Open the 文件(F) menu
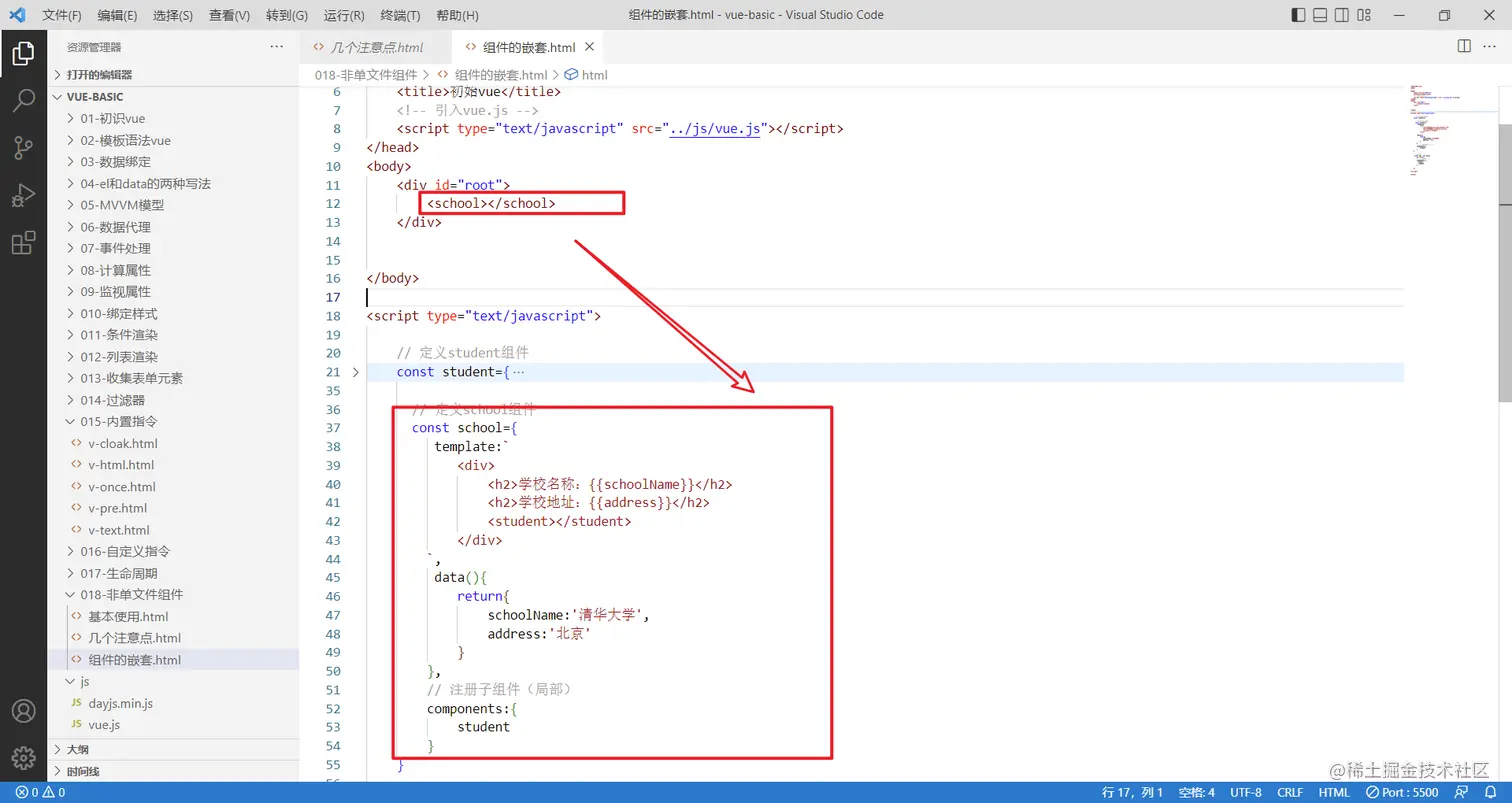 tap(62, 15)
